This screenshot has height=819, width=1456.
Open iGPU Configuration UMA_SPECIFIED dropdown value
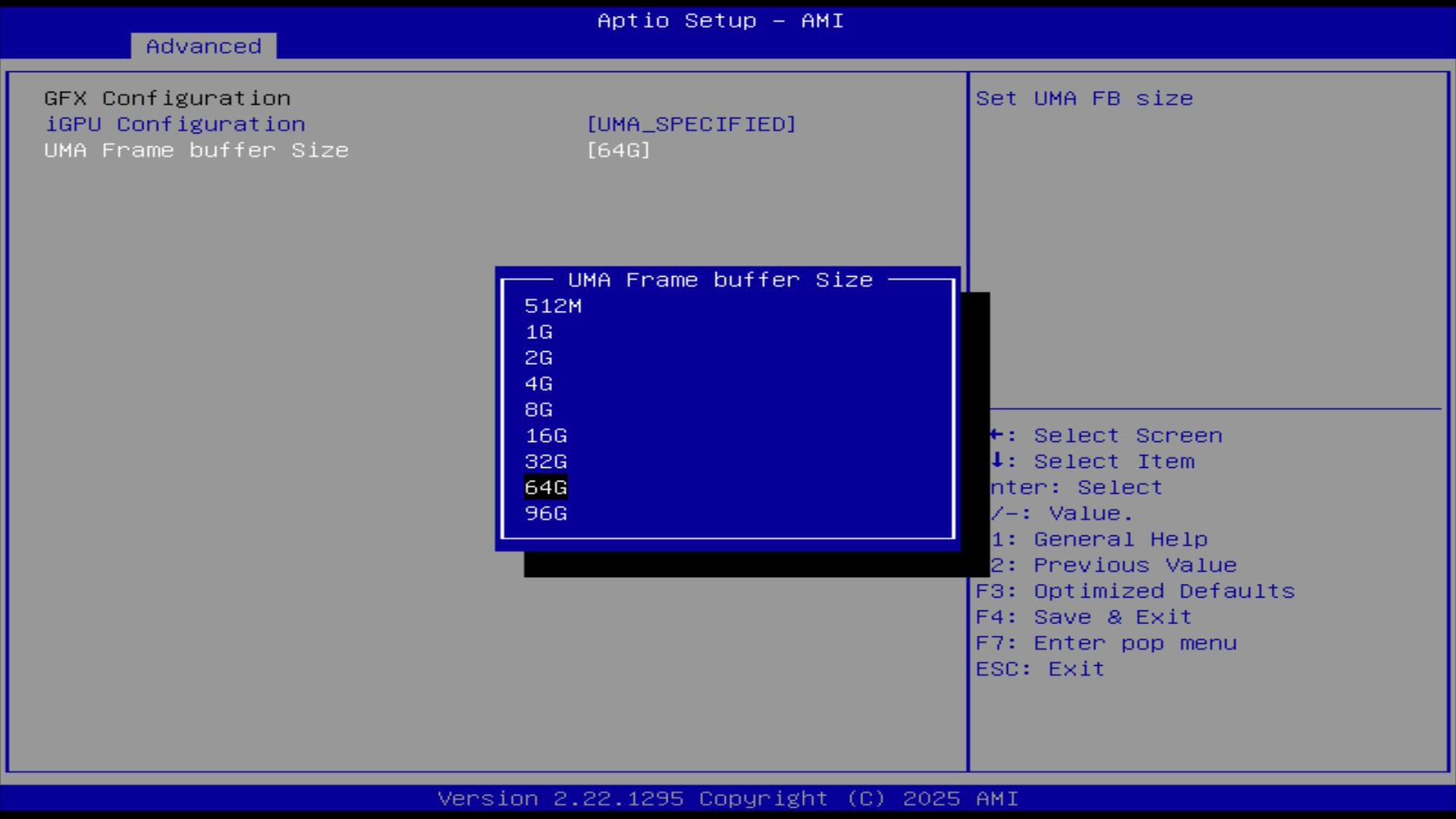pos(691,124)
